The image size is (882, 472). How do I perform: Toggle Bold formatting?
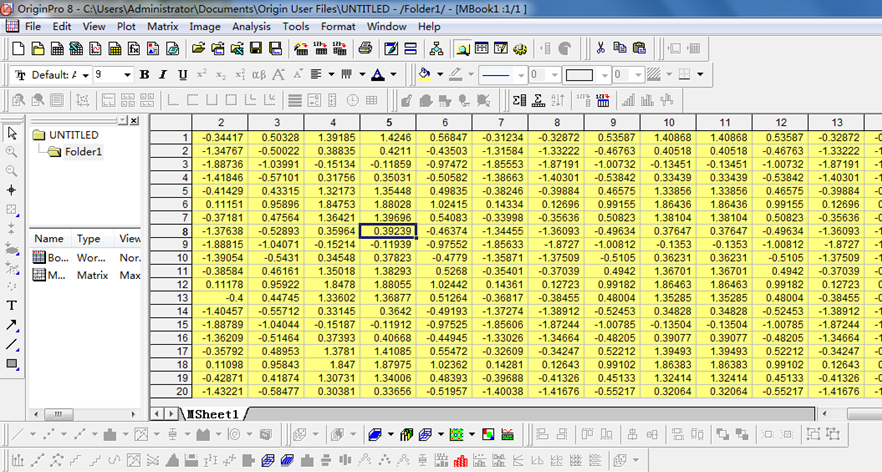point(144,75)
